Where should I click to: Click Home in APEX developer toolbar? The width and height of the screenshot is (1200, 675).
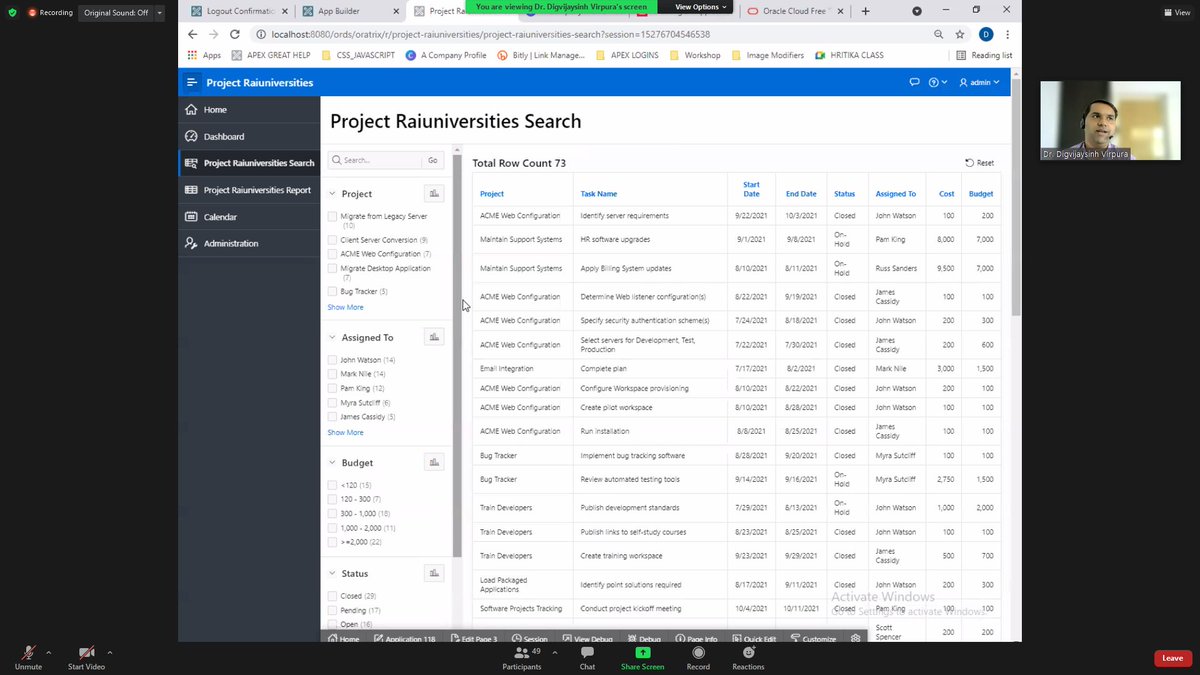pyautogui.click(x=342, y=639)
